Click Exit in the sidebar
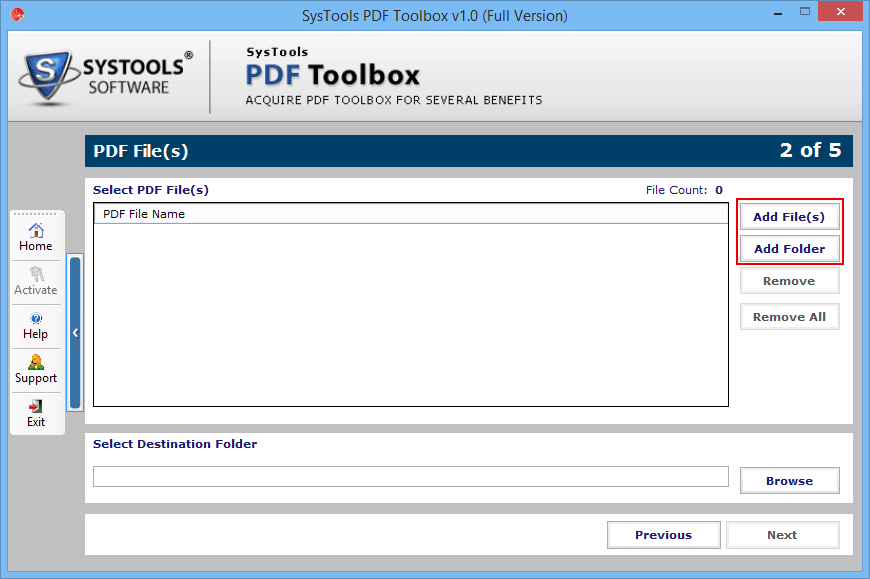 click(x=36, y=414)
